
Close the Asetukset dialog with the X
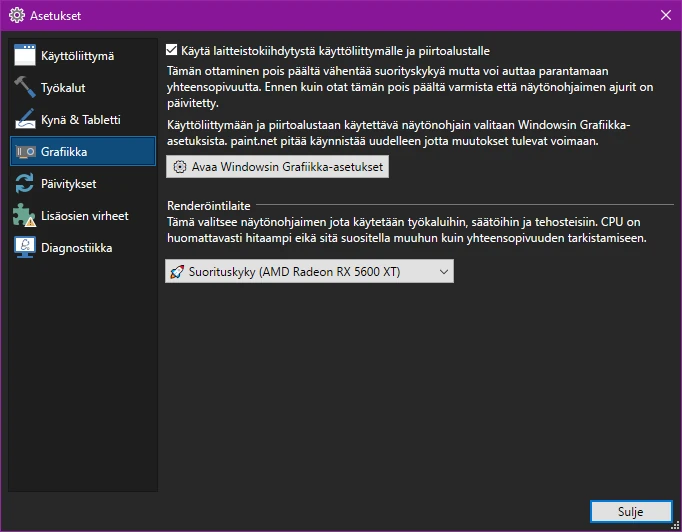[665, 15]
